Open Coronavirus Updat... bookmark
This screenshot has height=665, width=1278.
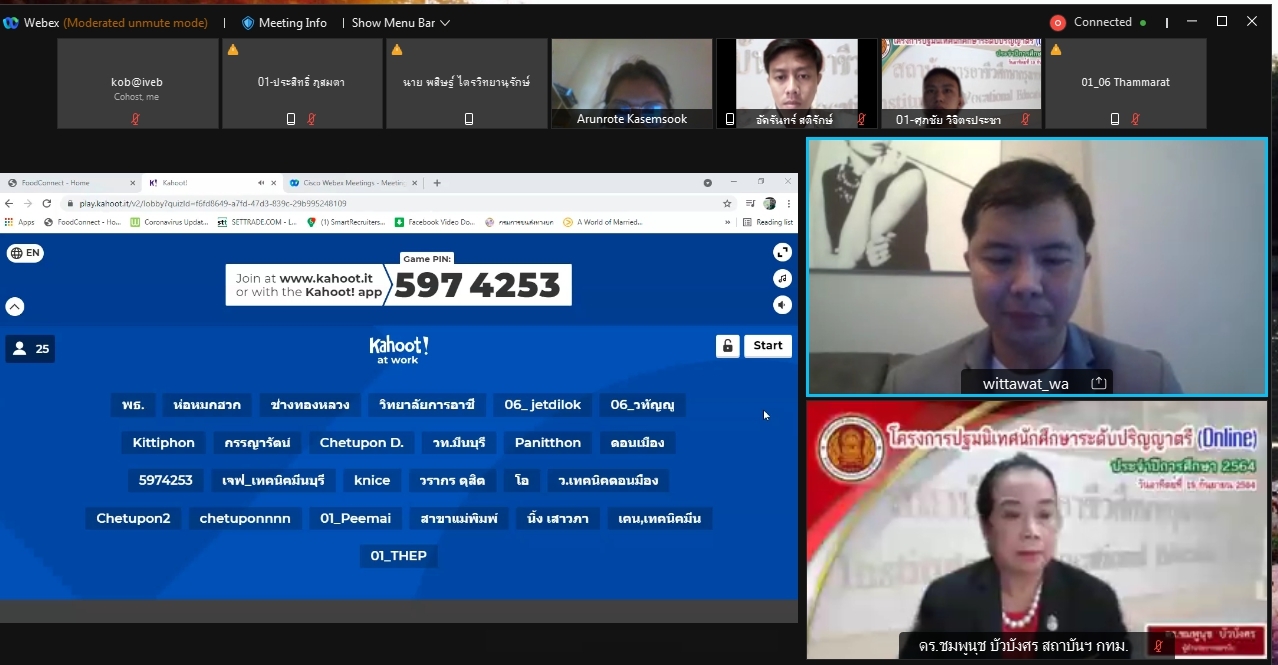(169, 222)
